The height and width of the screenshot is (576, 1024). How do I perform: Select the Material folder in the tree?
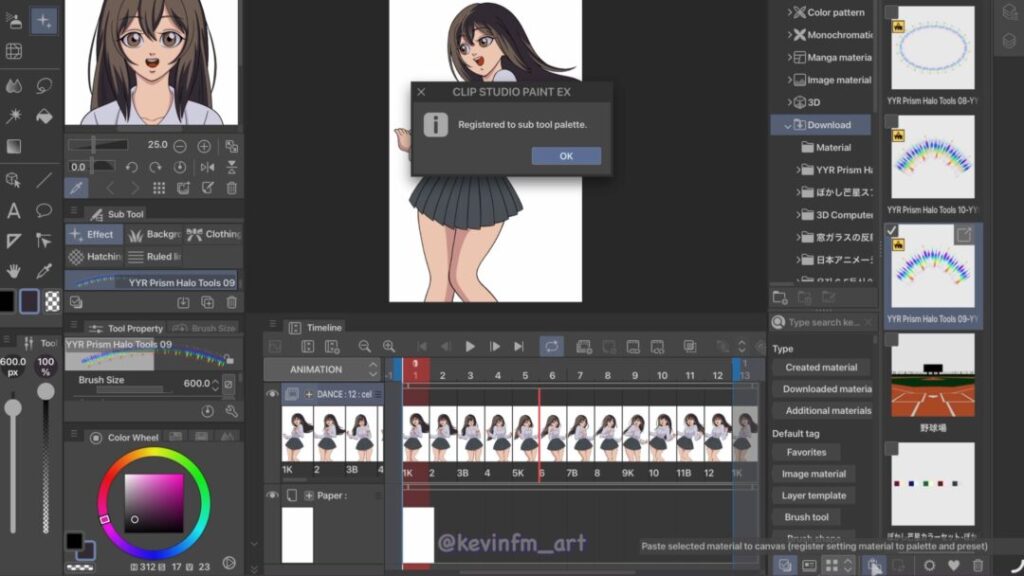(825, 148)
